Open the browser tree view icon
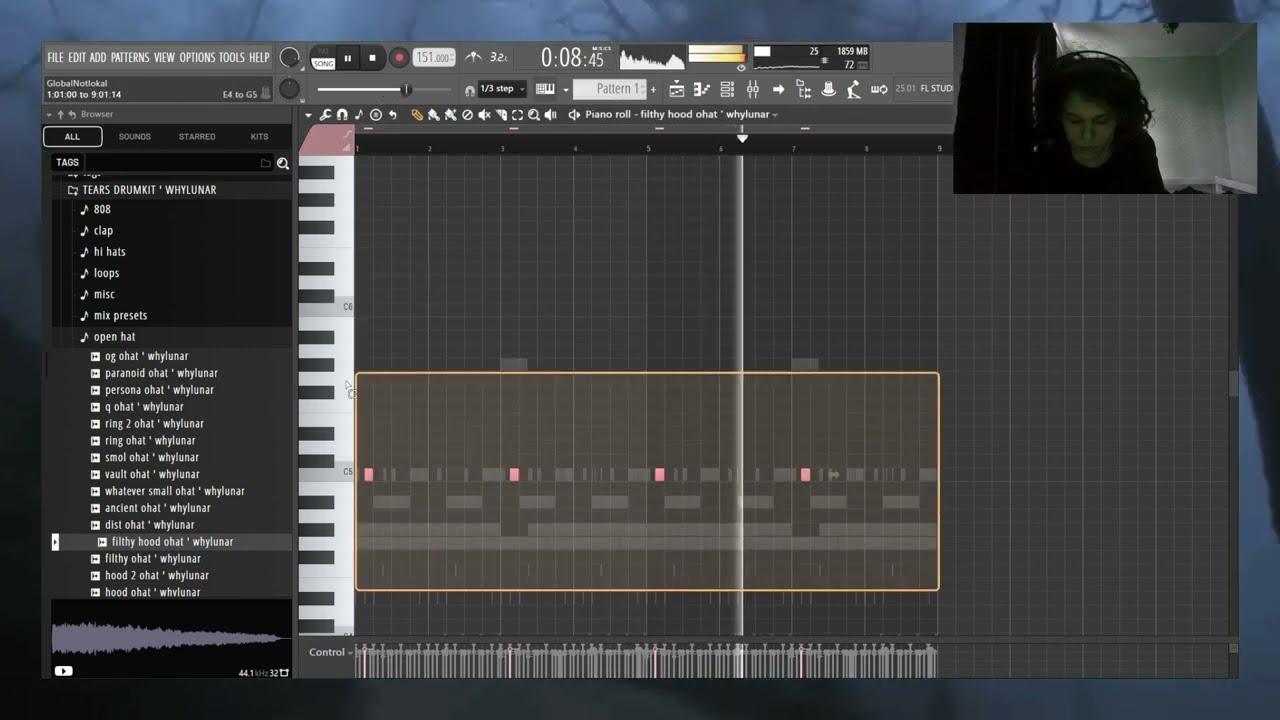 point(803,90)
